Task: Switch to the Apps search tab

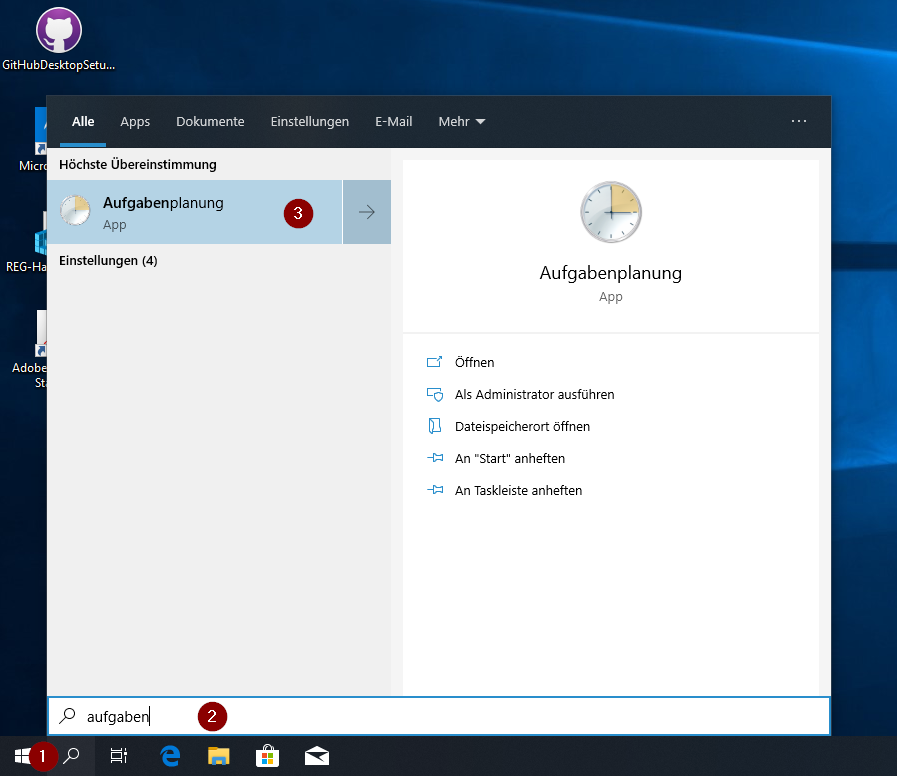Action: [x=135, y=122]
